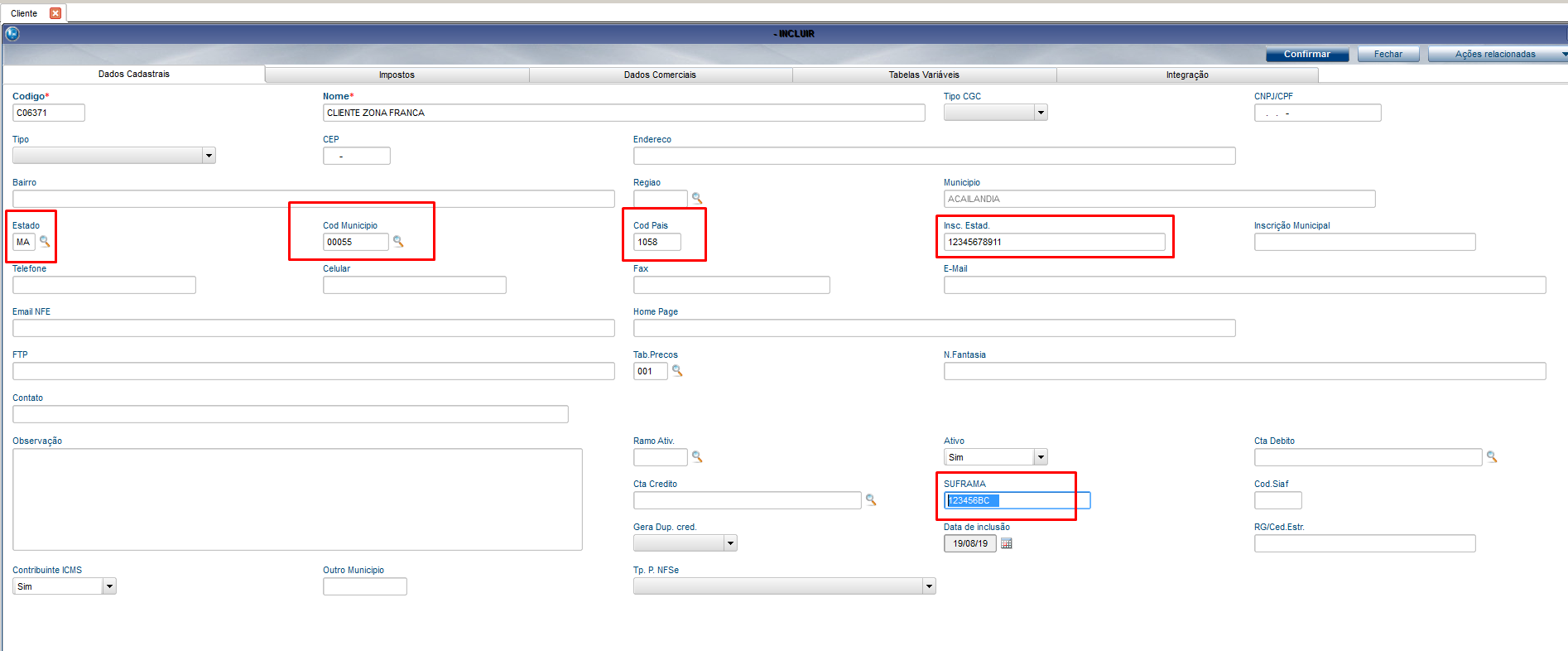Open the Data de inclusão calendar icon
Image resolution: width=1568 pixels, height=651 pixels.
point(1007,543)
